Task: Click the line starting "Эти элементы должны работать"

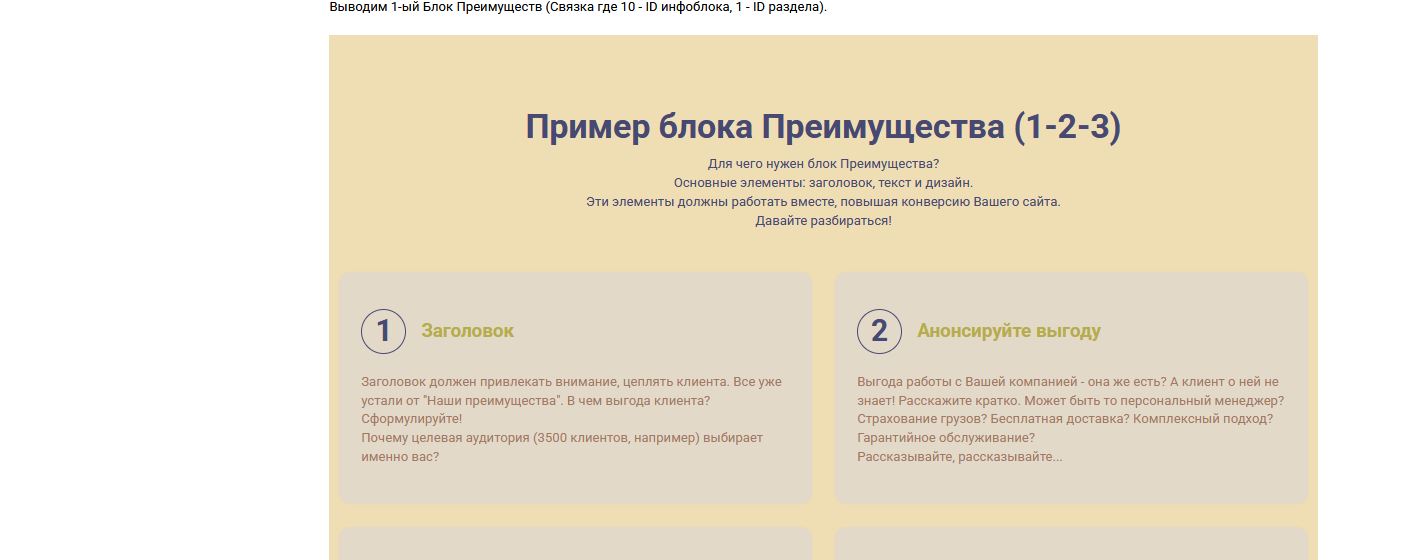Action: pos(823,202)
